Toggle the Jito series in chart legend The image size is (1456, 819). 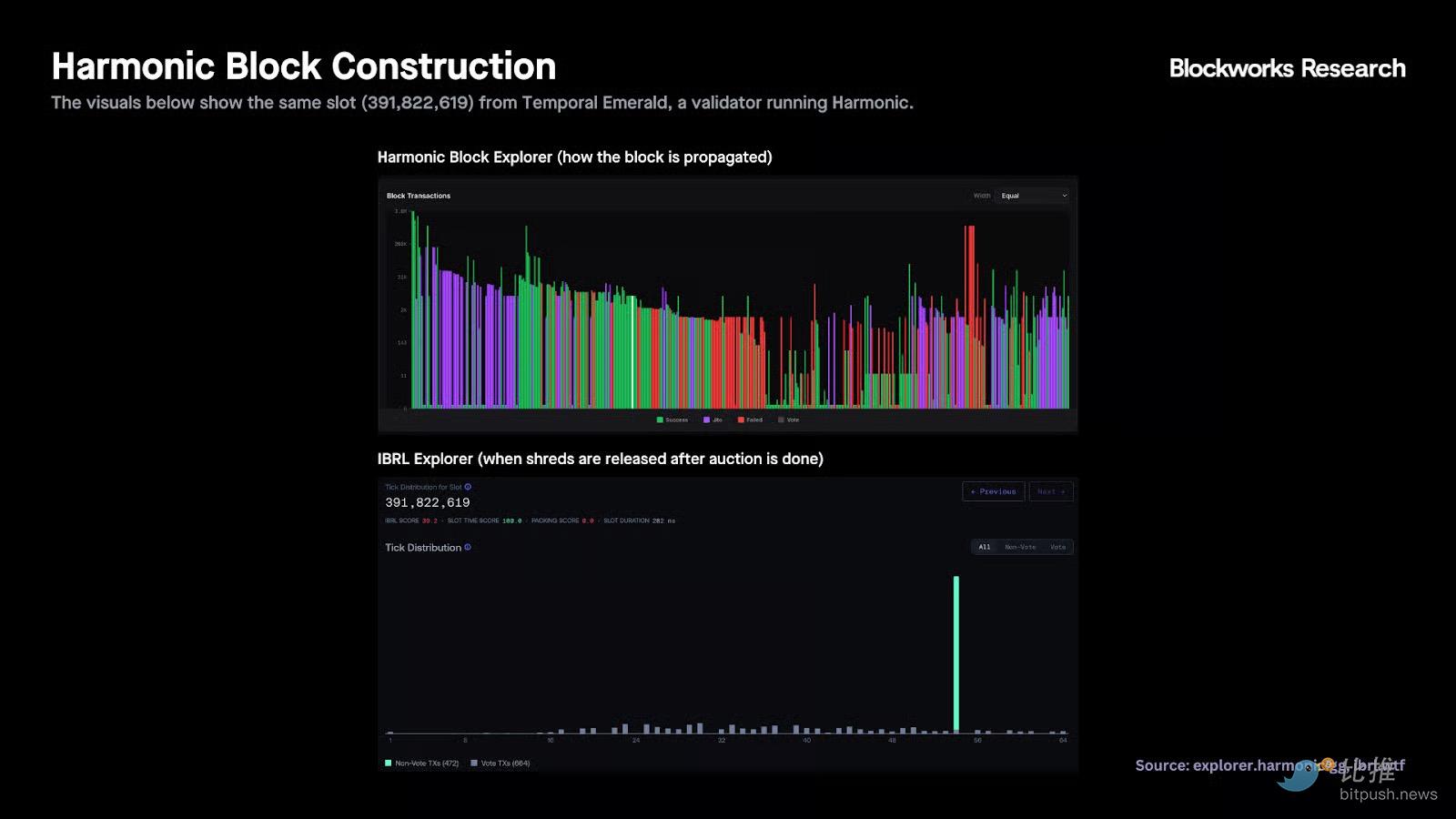[x=713, y=420]
